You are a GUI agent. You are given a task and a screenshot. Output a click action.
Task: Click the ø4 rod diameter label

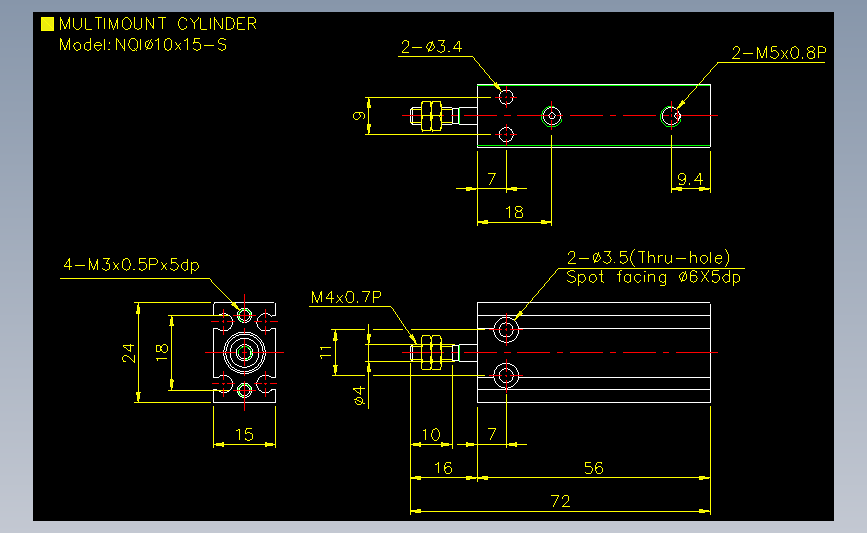[x=359, y=396]
